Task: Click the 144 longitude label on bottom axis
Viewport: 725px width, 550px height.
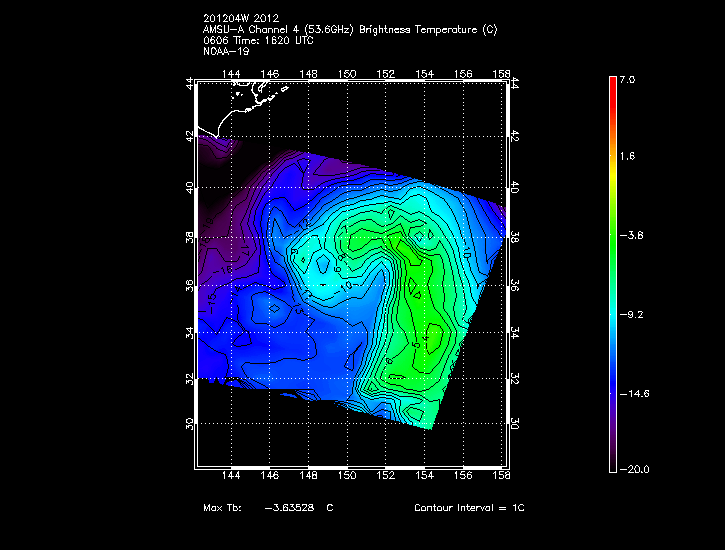Action: [x=231, y=479]
